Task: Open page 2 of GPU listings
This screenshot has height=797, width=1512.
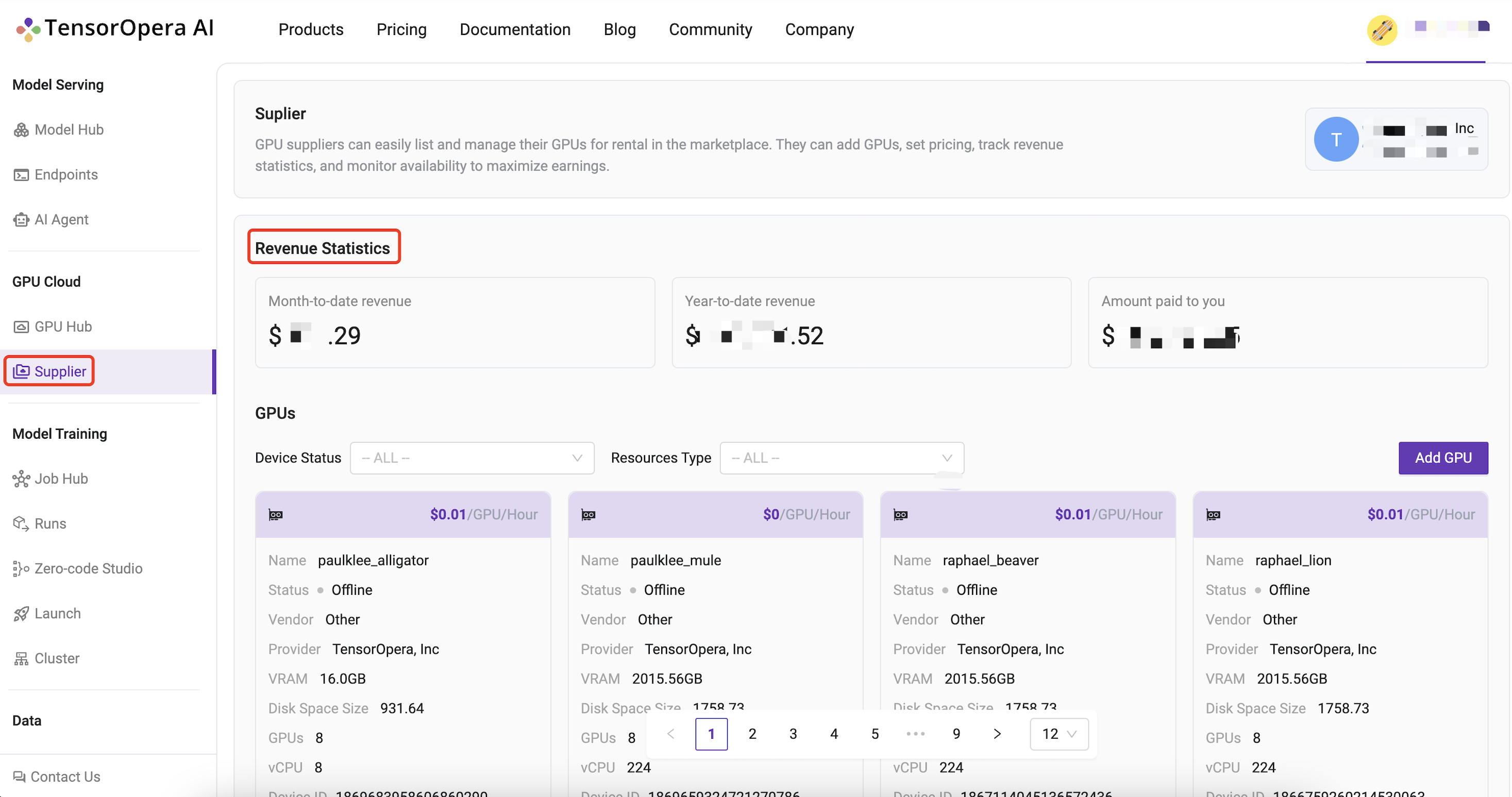Action: click(x=752, y=734)
